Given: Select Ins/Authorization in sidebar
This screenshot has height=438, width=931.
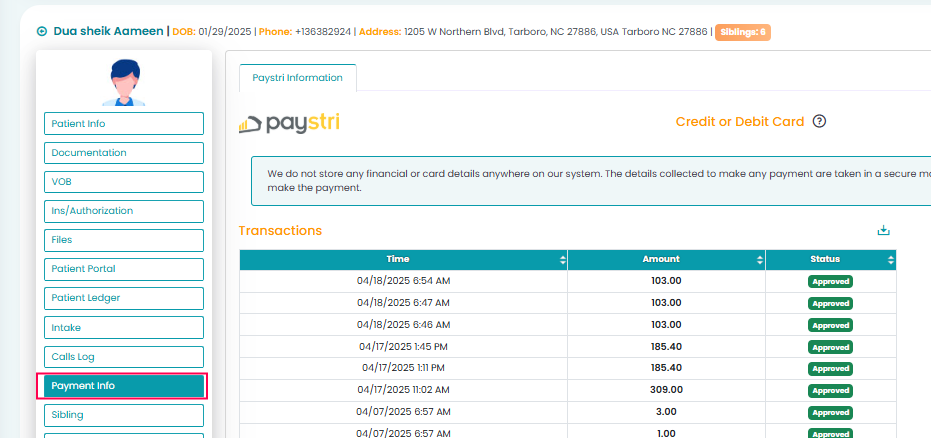Looking at the screenshot, I should [124, 211].
